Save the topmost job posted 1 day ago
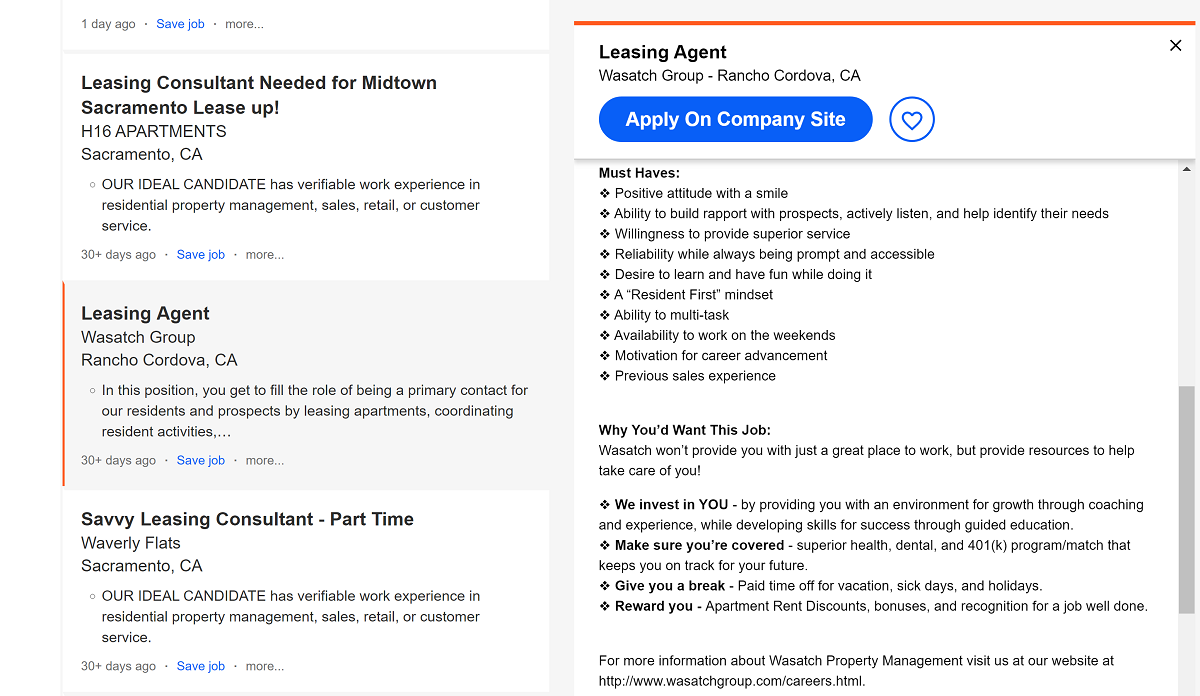Screen dimensions: 1200x696 pyautogui.click(x=180, y=23)
